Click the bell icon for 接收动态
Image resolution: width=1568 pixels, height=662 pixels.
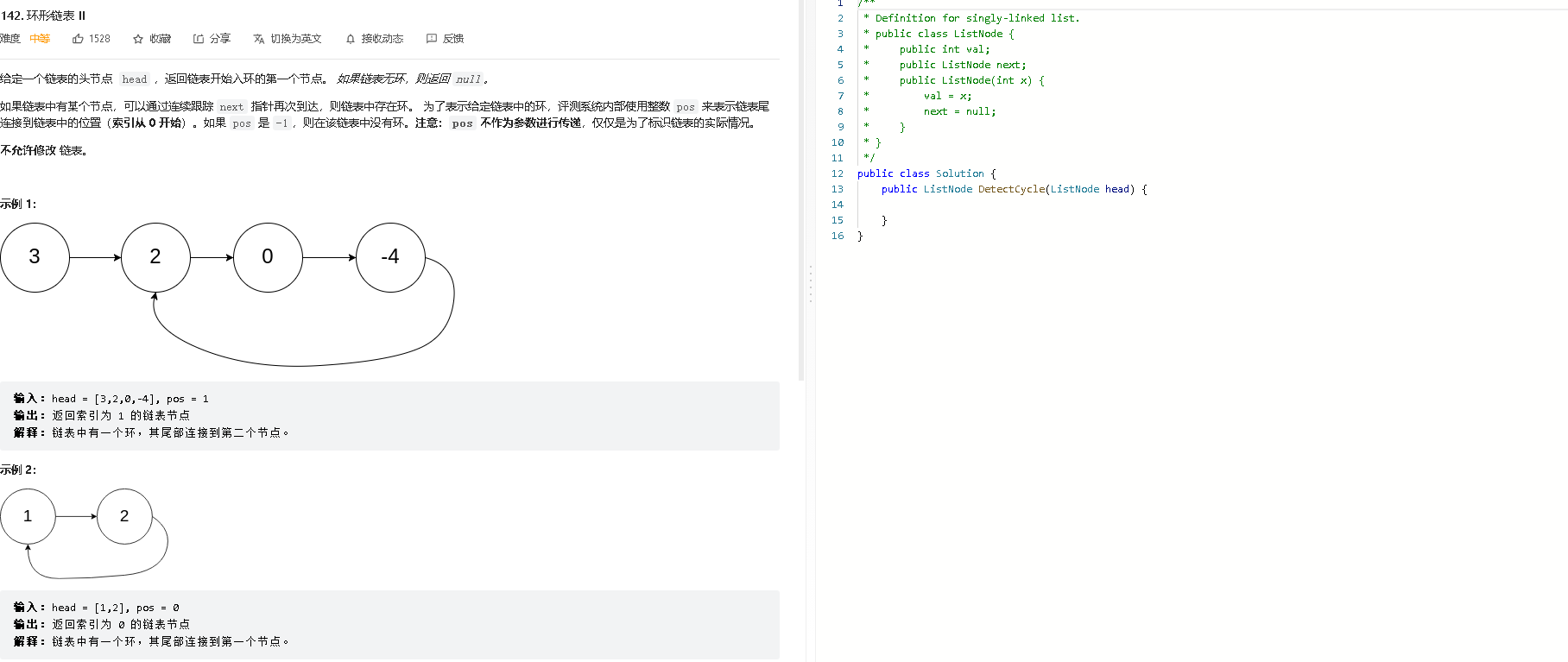click(x=351, y=39)
